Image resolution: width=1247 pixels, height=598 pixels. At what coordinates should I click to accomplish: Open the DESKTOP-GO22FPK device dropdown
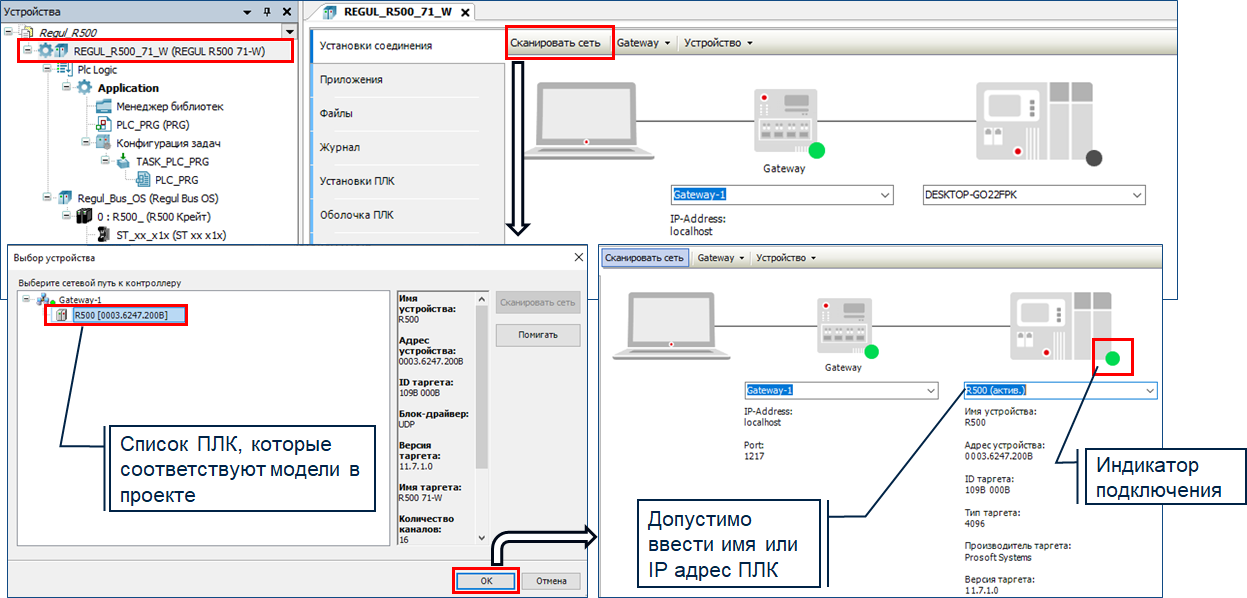tap(1135, 195)
